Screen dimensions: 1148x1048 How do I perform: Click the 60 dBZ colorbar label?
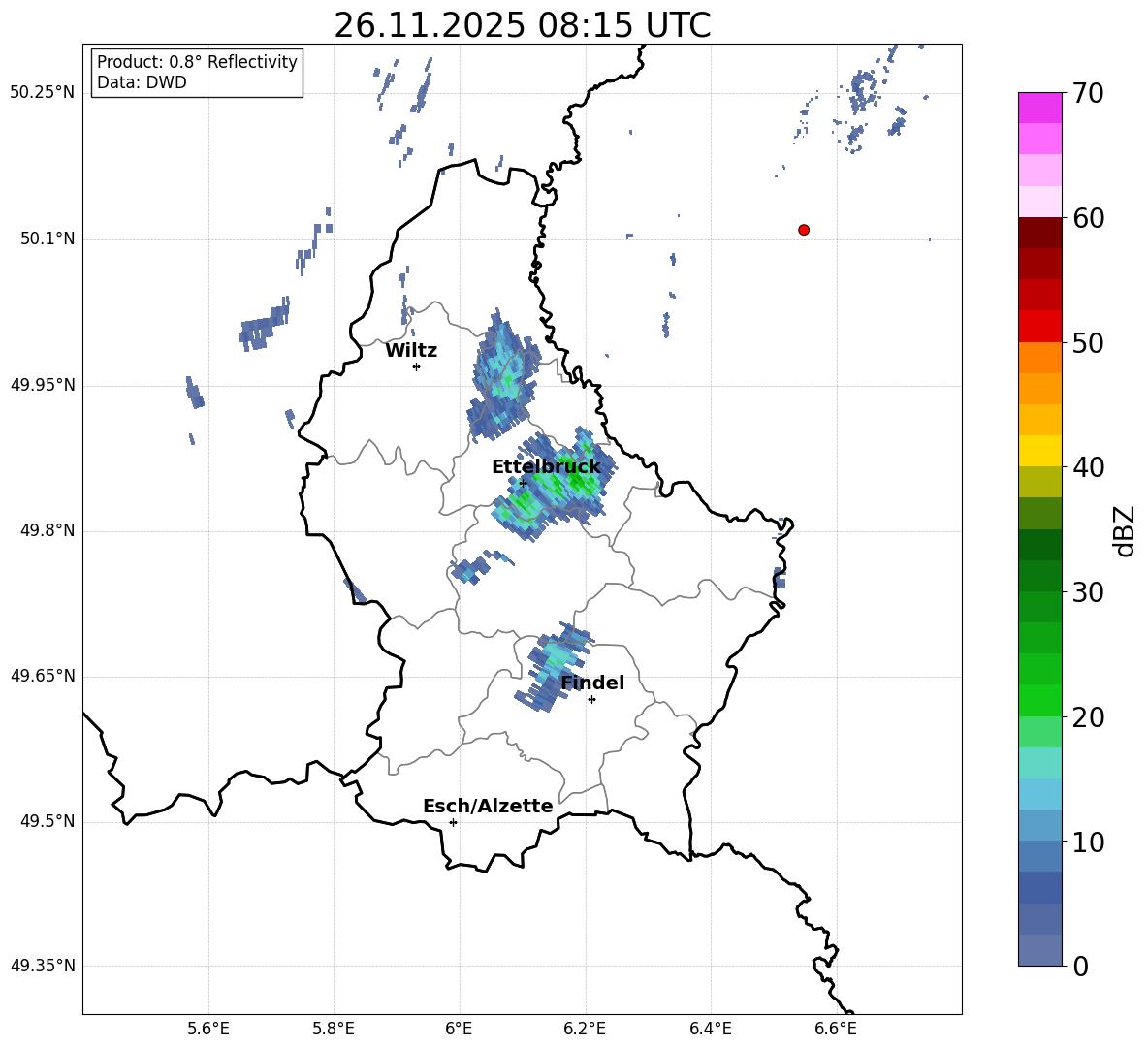1088,218
